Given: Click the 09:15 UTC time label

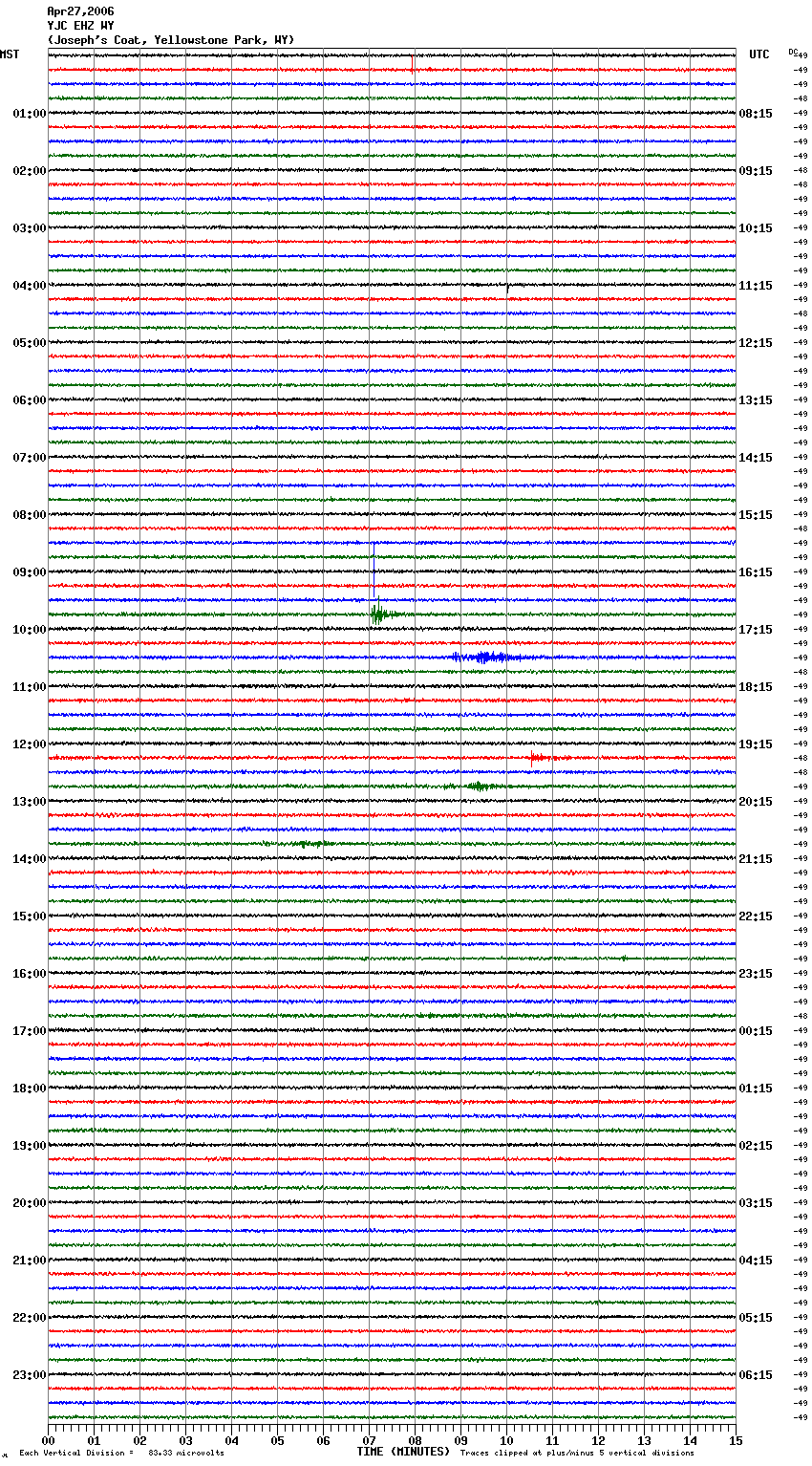Looking at the screenshot, I should (x=756, y=171).
